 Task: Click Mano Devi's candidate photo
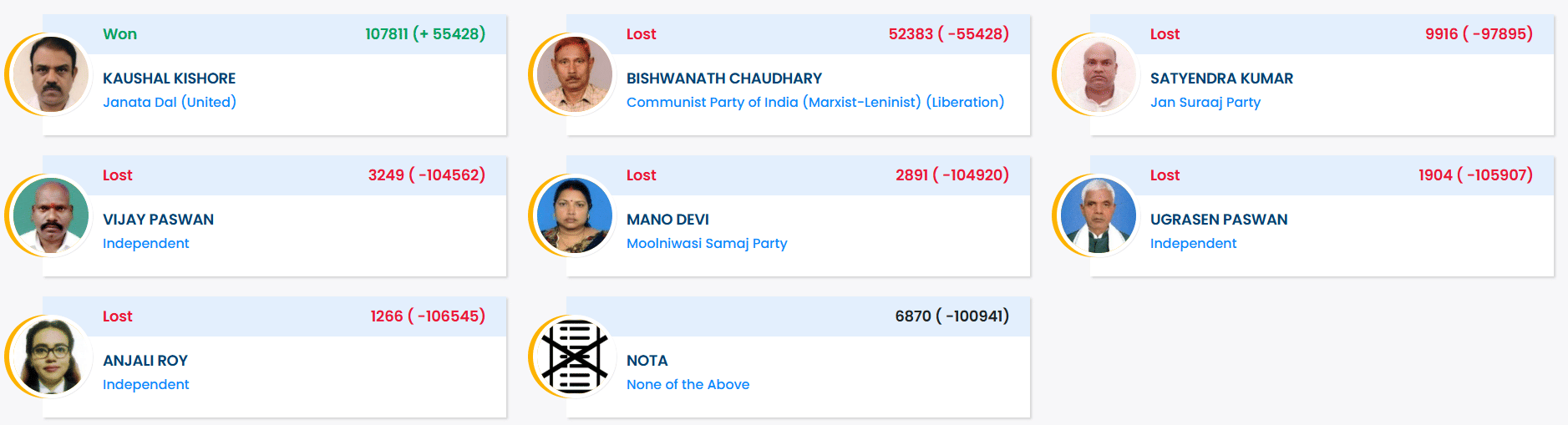[x=575, y=215]
